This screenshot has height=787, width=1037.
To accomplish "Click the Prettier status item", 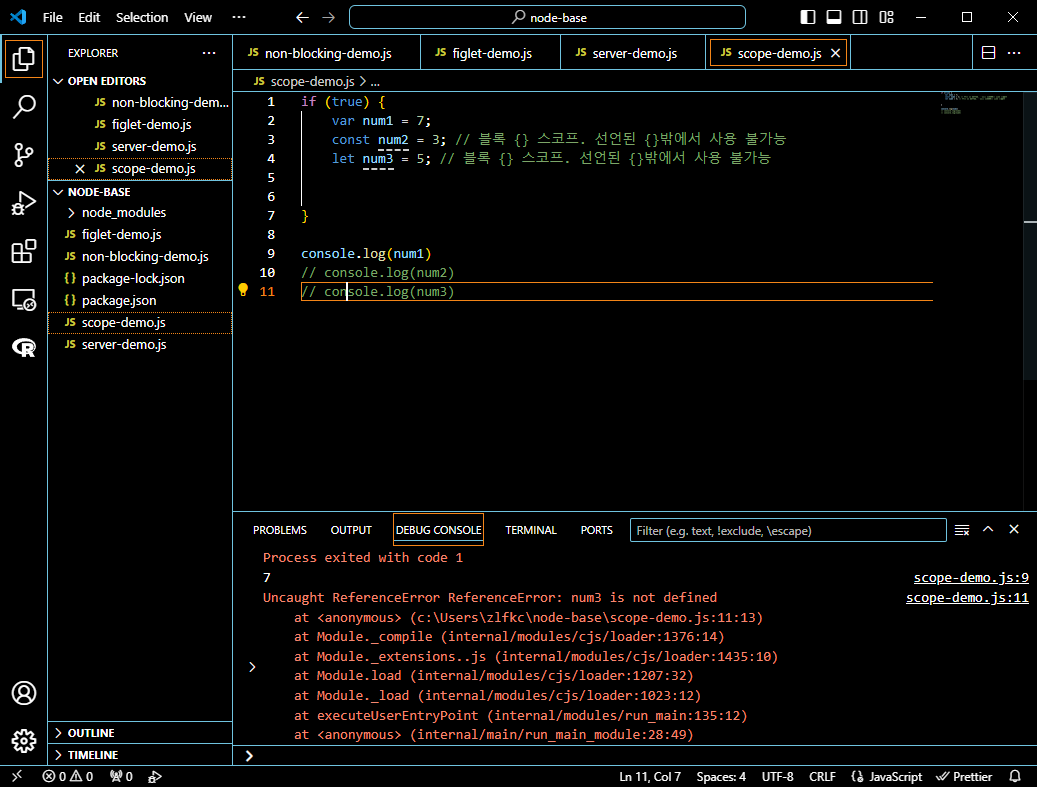I will coord(964,776).
